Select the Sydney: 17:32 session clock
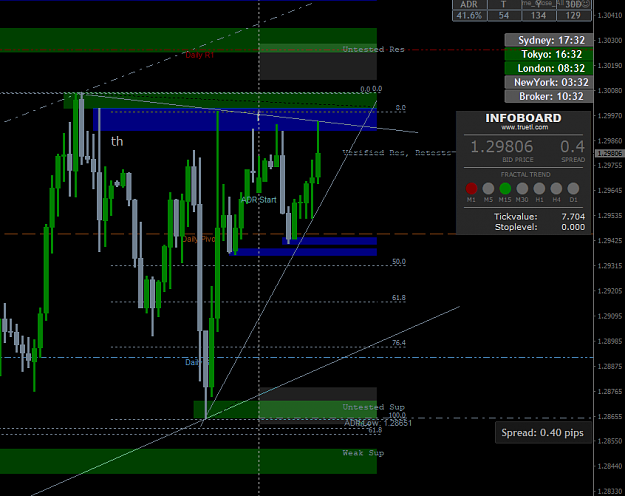Image resolution: width=625 pixels, height=496 pixels. coord(548,40)
